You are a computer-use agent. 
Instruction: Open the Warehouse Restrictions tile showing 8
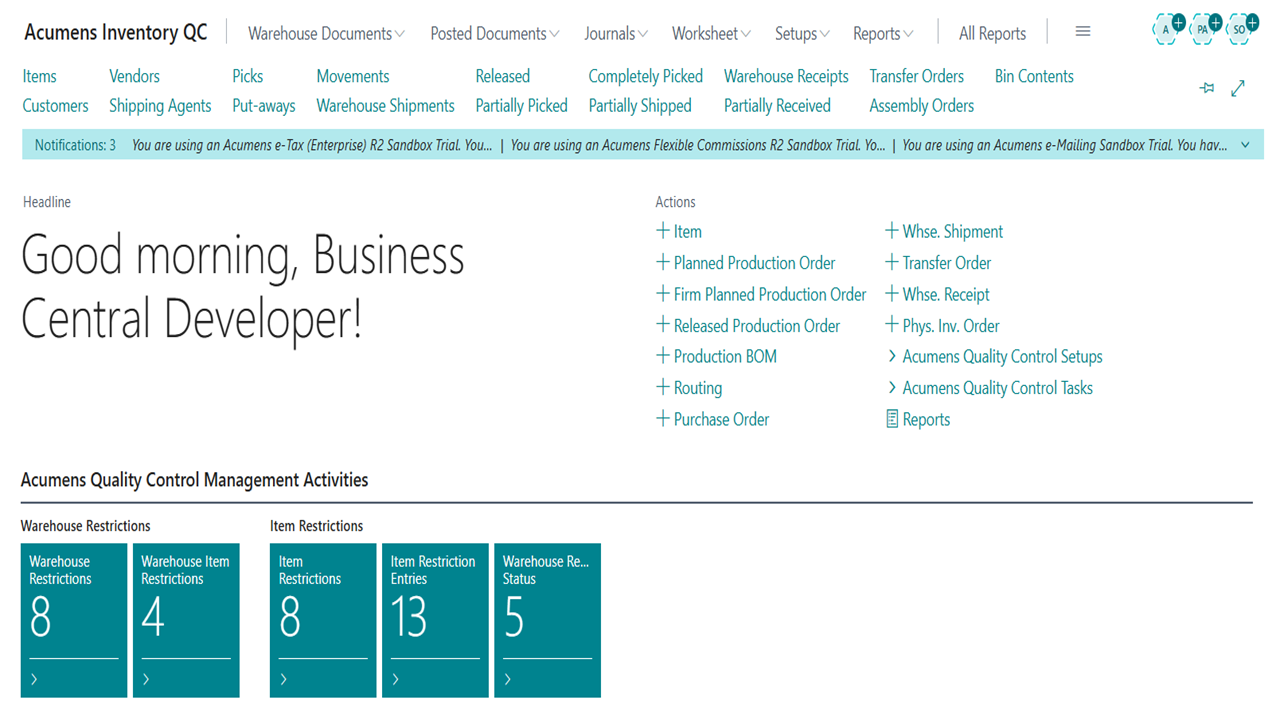pos(74,620)
